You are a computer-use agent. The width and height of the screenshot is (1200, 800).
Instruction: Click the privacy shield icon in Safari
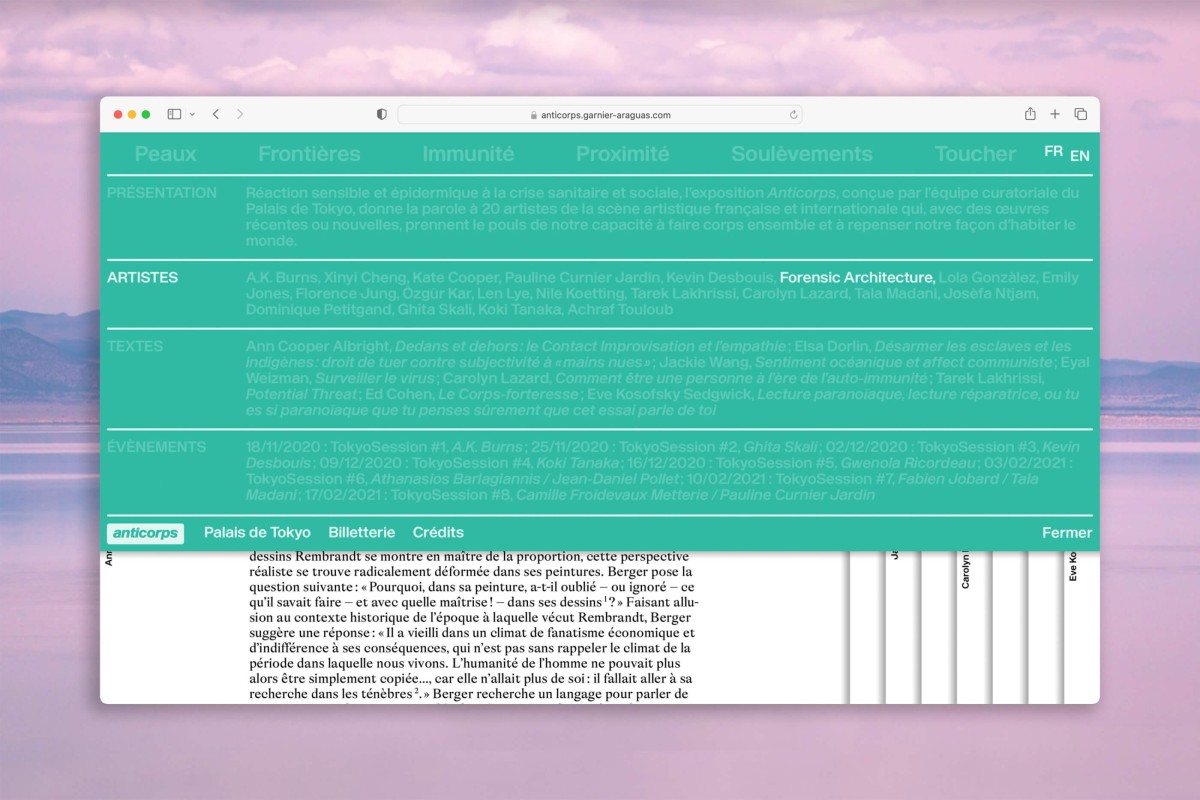(380, 114)
